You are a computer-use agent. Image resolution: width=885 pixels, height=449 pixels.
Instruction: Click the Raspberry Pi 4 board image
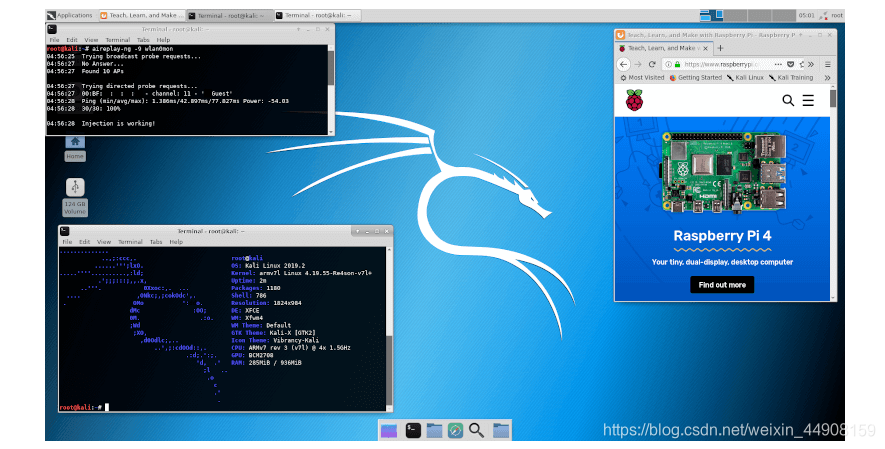(725, 173)
